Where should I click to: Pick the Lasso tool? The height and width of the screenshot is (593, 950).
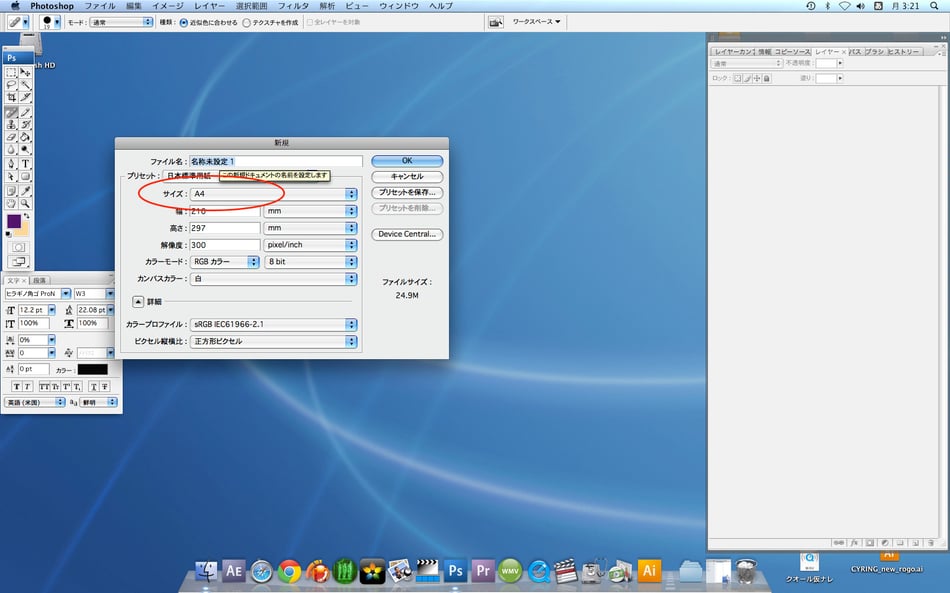pyautogui.click(x=11, y=85)
